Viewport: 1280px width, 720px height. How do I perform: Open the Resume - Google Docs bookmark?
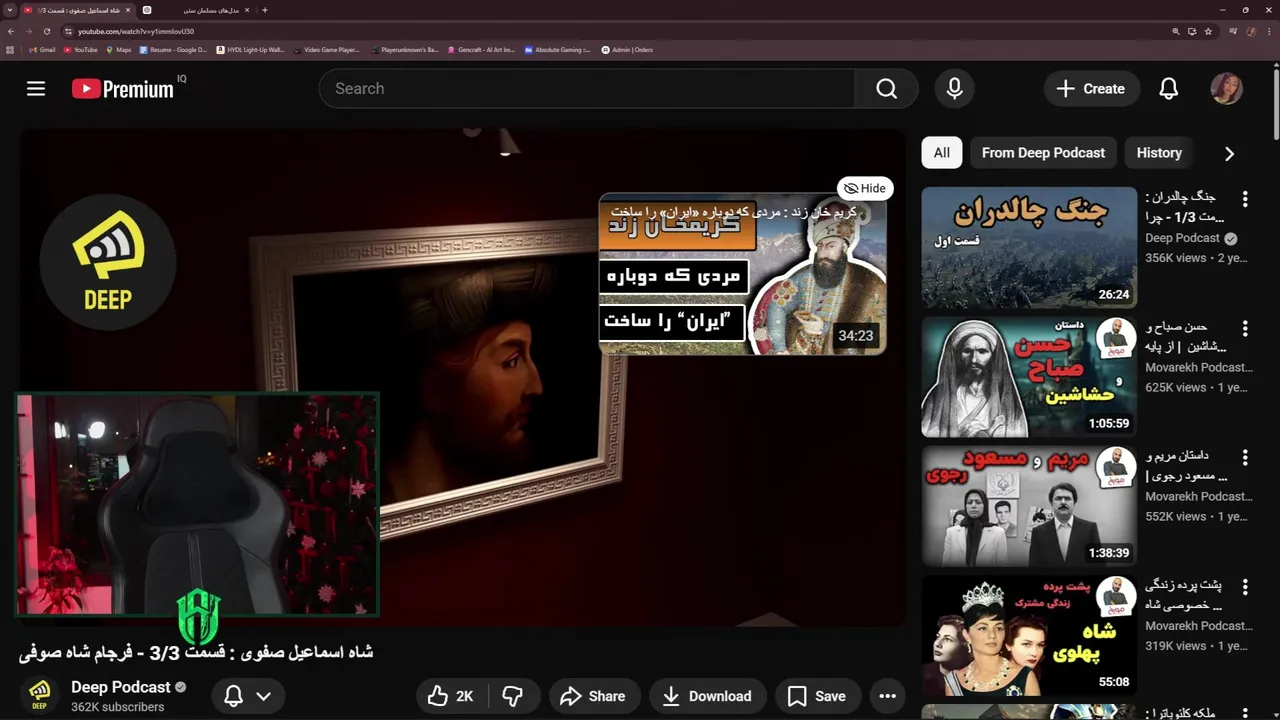click(x=173, y=49)
